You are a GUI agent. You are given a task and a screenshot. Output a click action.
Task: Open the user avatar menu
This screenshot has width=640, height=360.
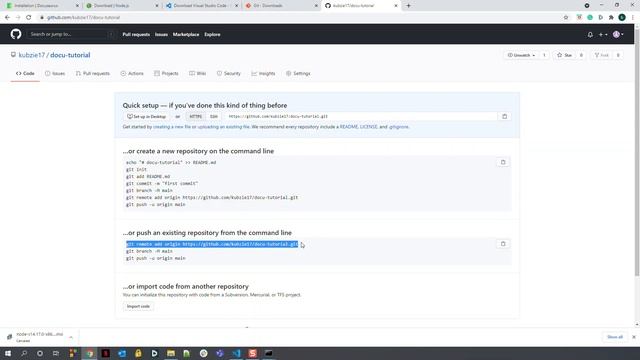618,35
